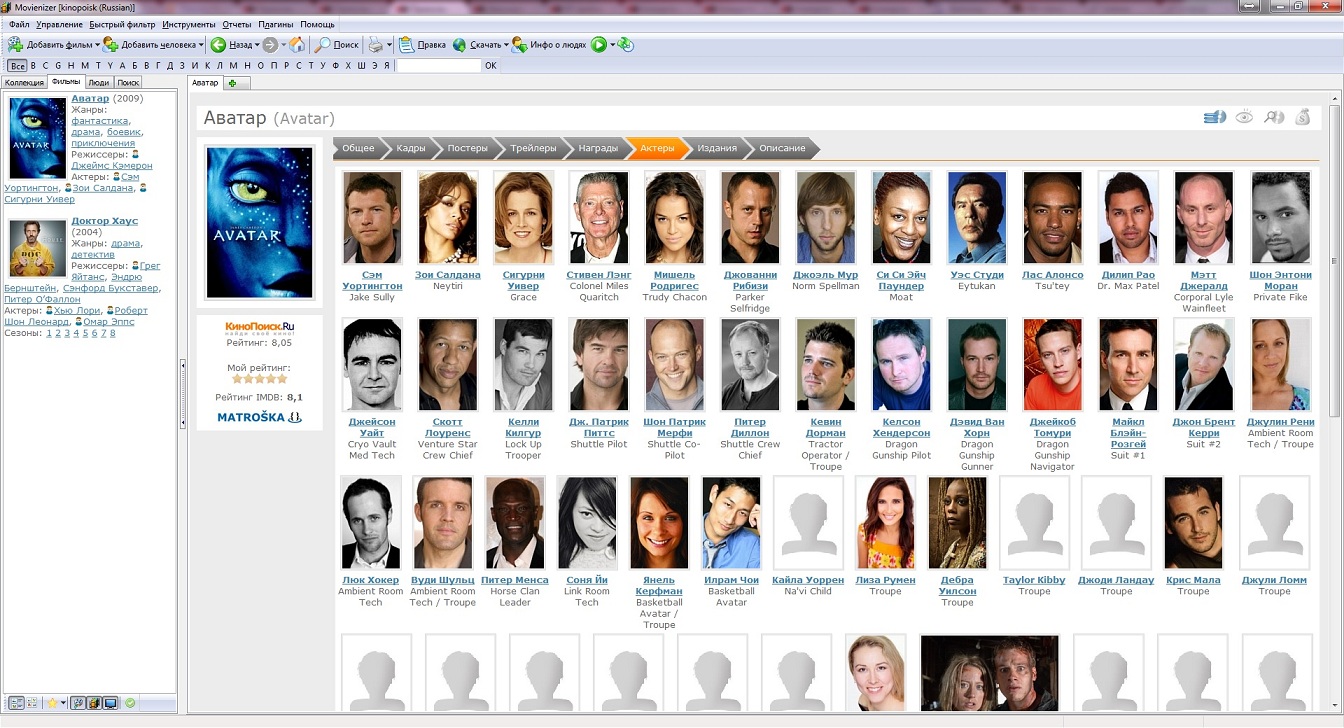The width and height of the screenshot is (1344, 728).
Task: Click the left panel collapse splitter handle
Action: (x=183, y=394)
